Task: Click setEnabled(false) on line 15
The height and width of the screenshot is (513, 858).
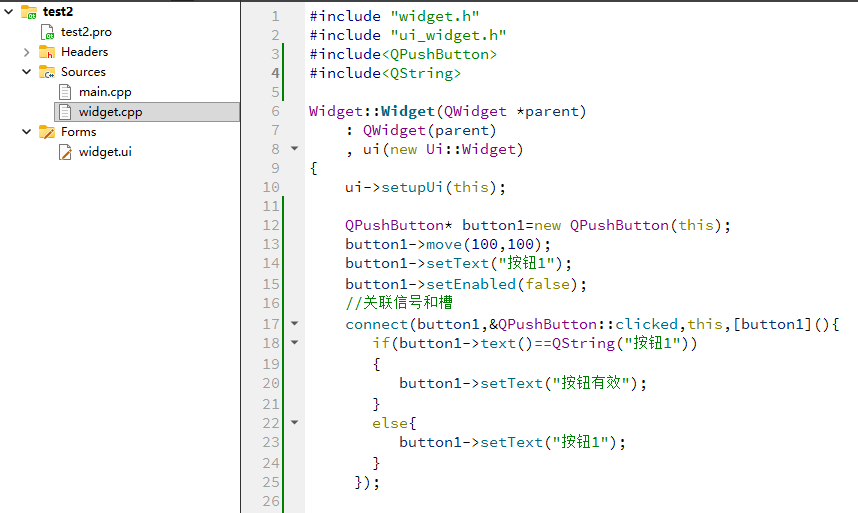Action: 502,284
